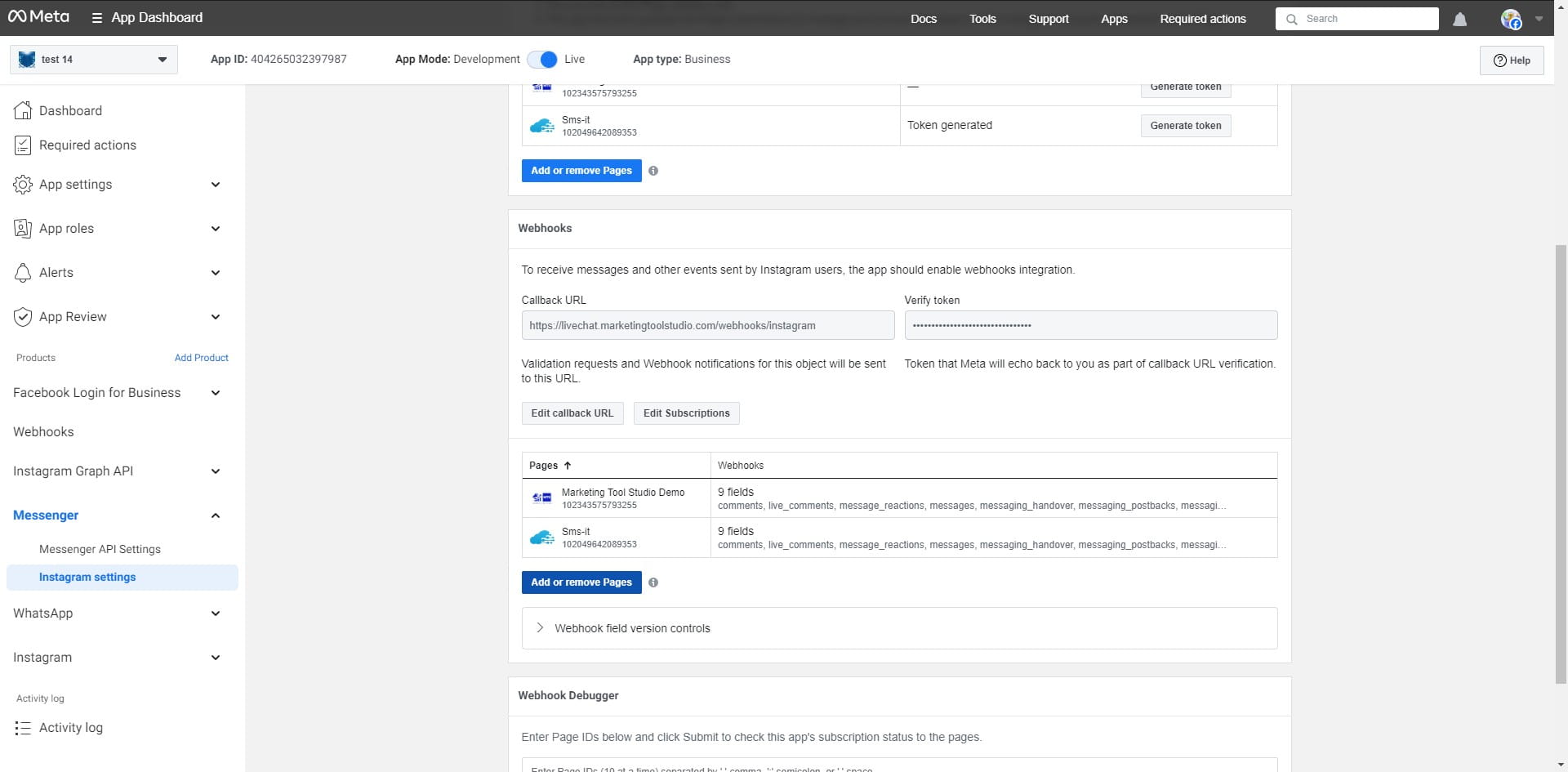Toggle App Mode between Development and Live
Image resolution: width=1568 pixels, height=772 pixels.
[542, 60]
